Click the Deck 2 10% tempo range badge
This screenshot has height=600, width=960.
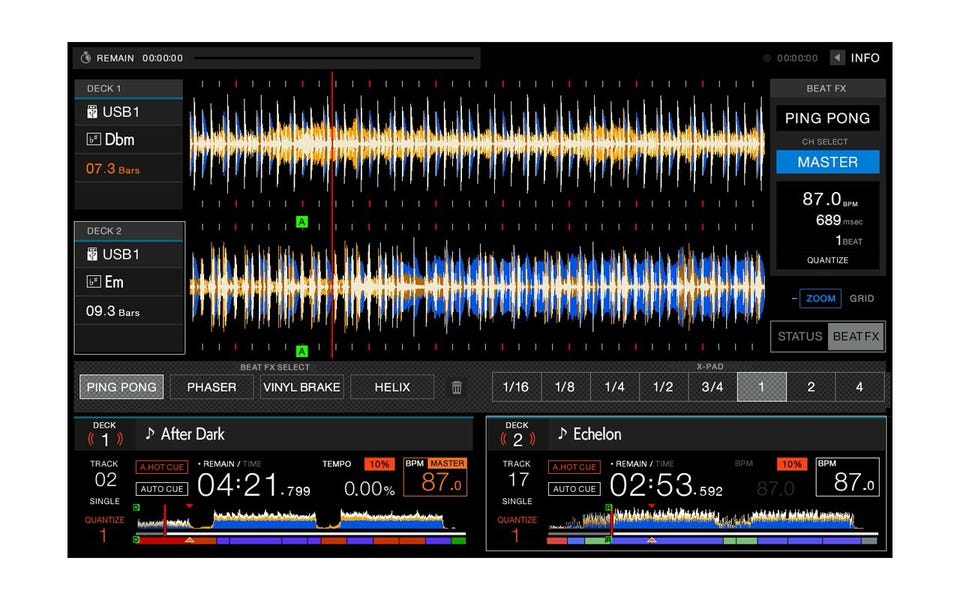pyautogui.click(x=792, y=464)
